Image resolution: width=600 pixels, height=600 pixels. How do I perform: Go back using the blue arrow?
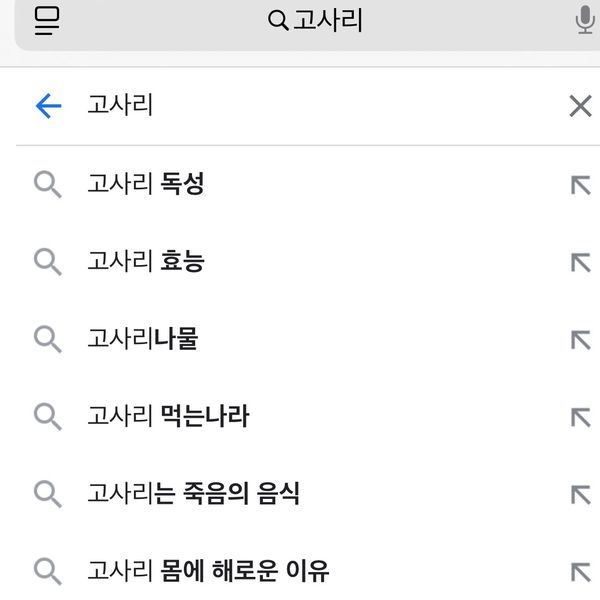tap(48, 106)
